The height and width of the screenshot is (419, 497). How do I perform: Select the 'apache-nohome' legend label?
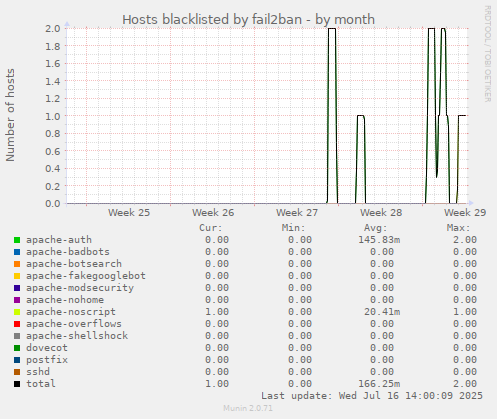pyautogui.click(x=65, y=300)
